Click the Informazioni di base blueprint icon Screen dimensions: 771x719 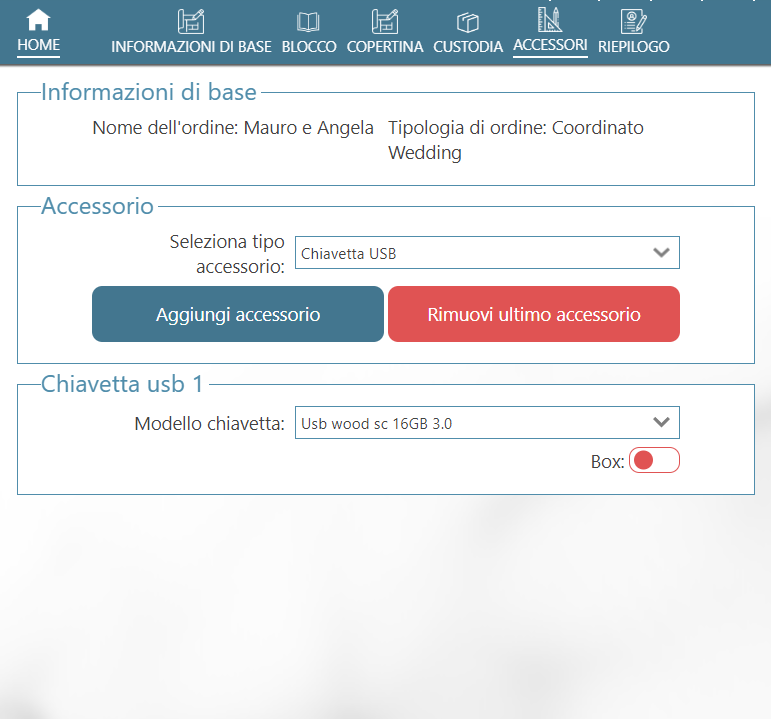pos(191,21)
